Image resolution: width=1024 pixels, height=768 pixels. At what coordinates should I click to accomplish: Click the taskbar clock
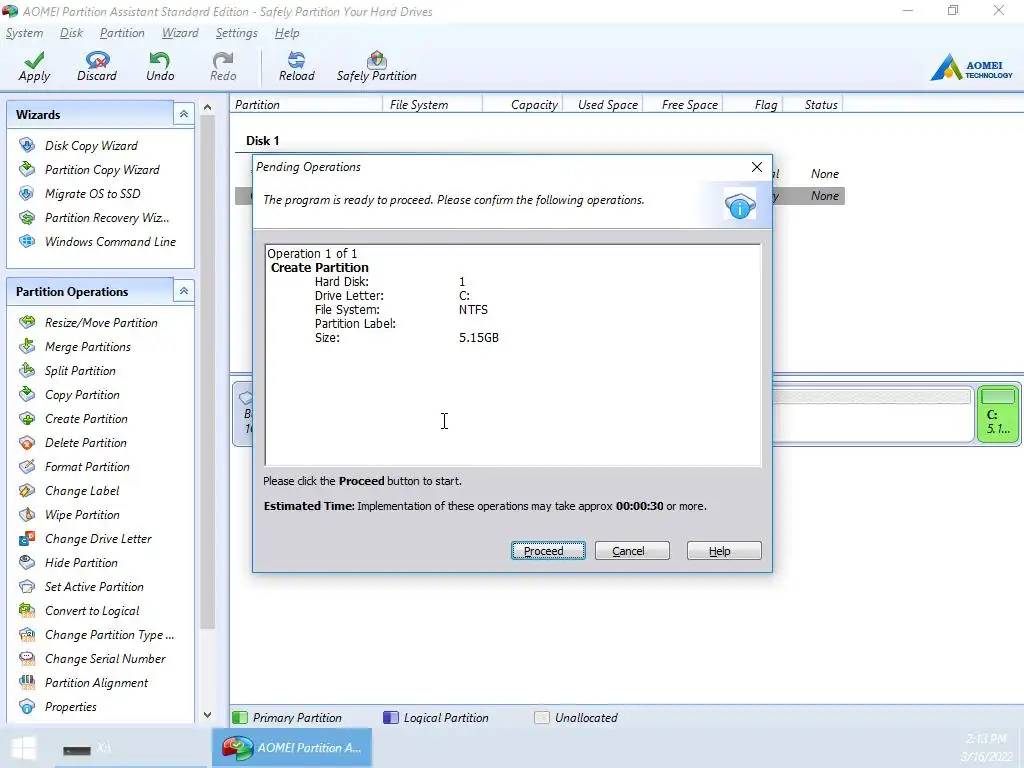coord(986,748)
